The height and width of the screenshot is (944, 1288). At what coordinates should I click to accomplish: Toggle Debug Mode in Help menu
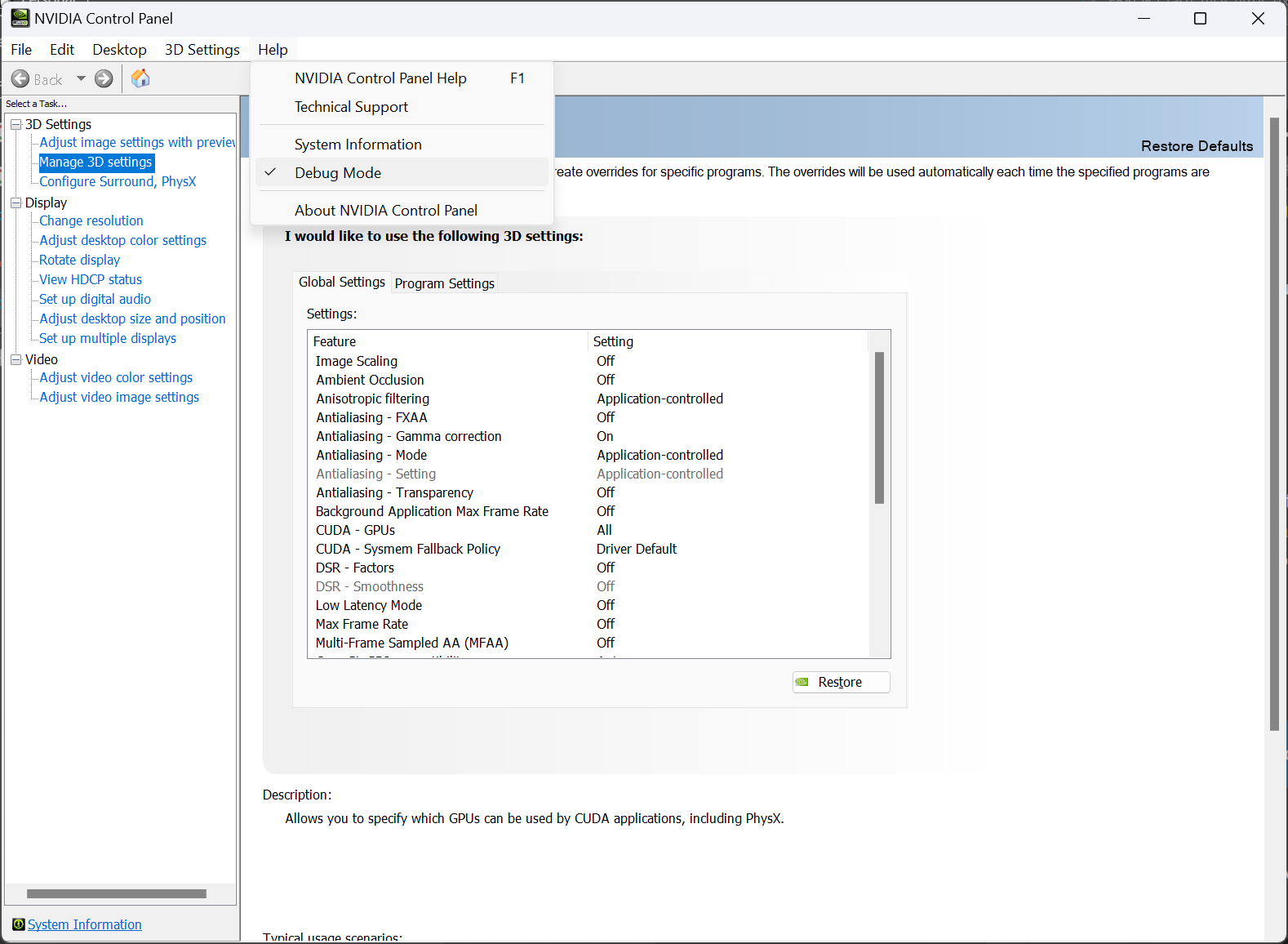coord(338,173)
